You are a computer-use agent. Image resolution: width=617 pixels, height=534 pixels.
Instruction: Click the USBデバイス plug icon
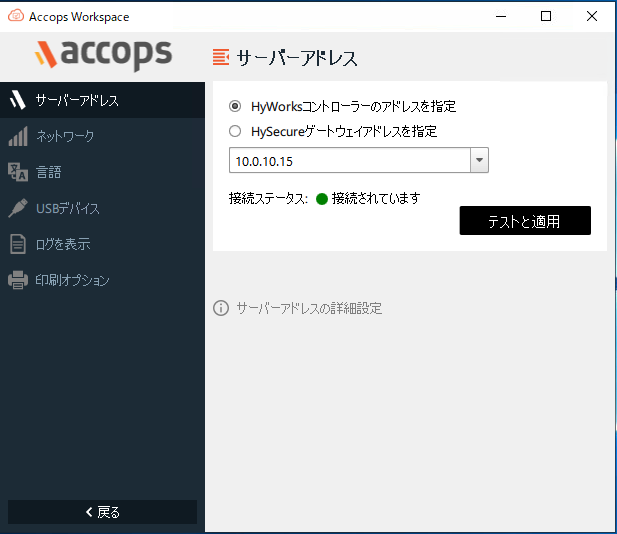18,208
